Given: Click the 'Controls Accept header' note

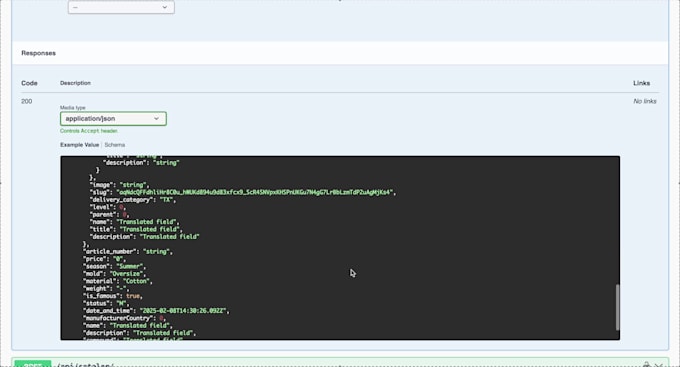Looking at the screenshot, I should 89,131.
